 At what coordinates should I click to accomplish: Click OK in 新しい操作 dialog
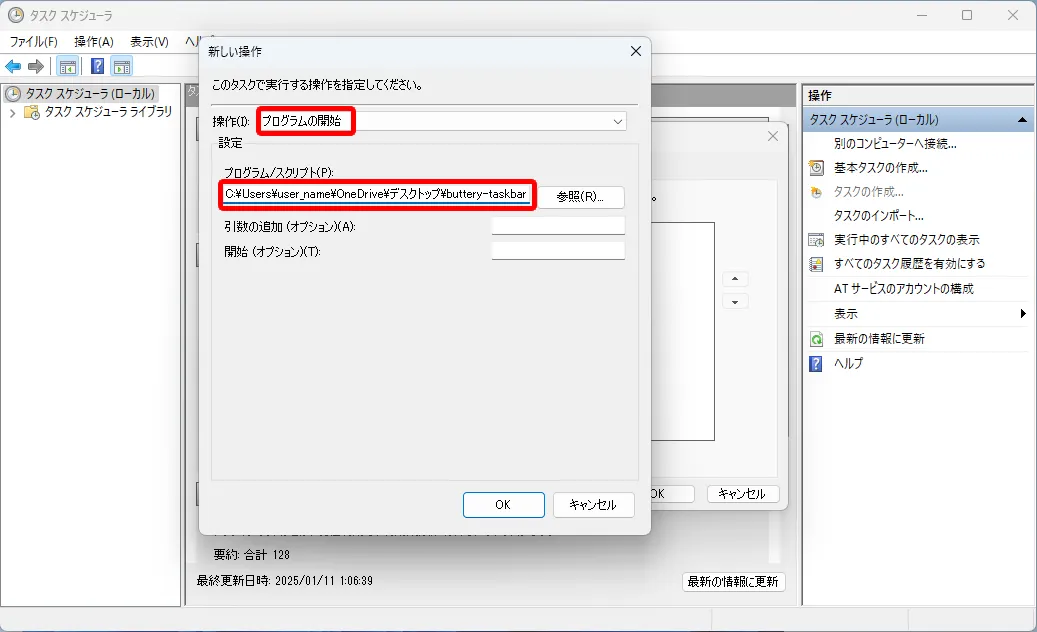pyautogui.click(x=503, y=505)
